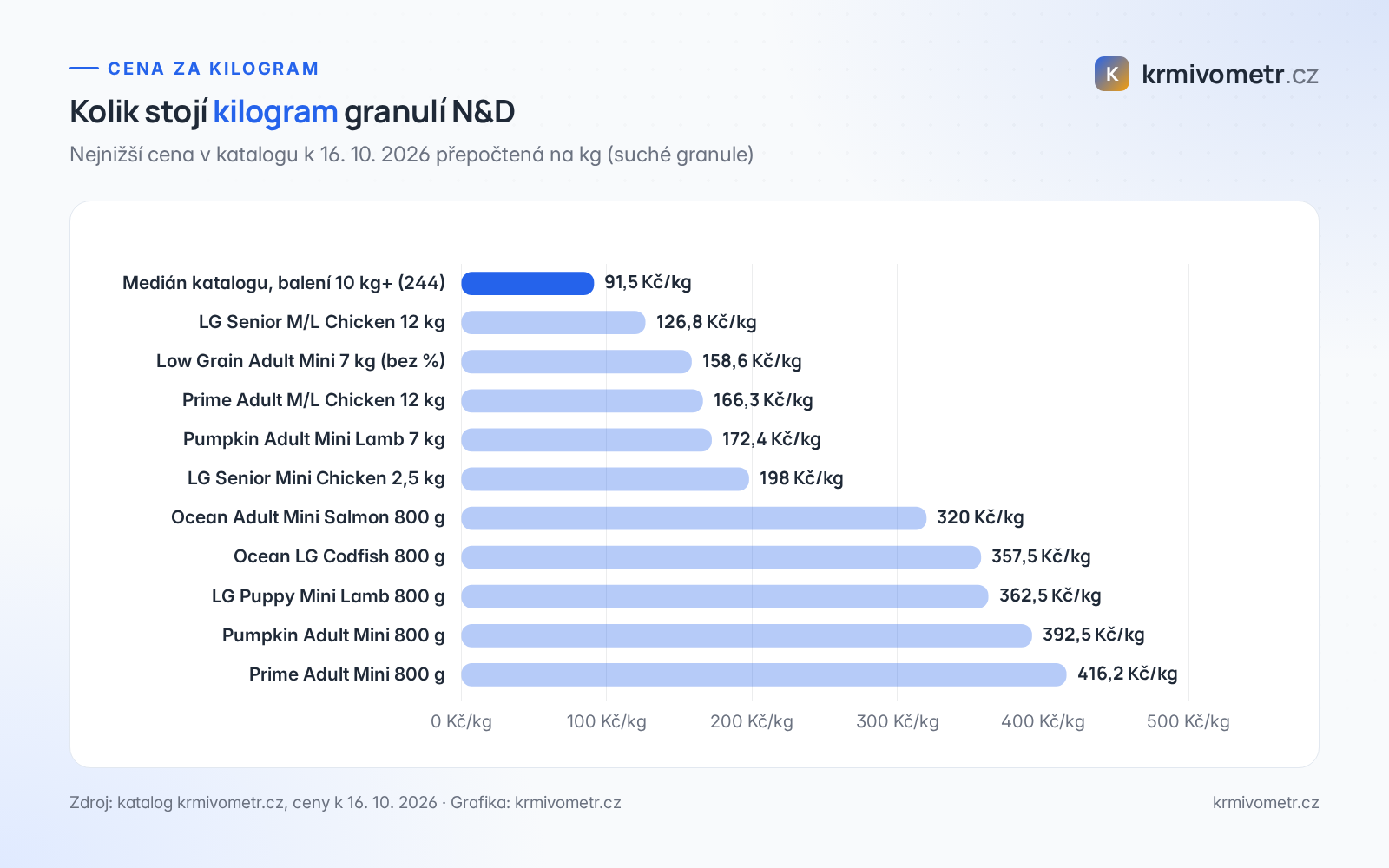Click the label 'Low Grain Adult Mini 7 kg (bez %)'
Viewport: 1389px width, 868px height.
[300, 361]
